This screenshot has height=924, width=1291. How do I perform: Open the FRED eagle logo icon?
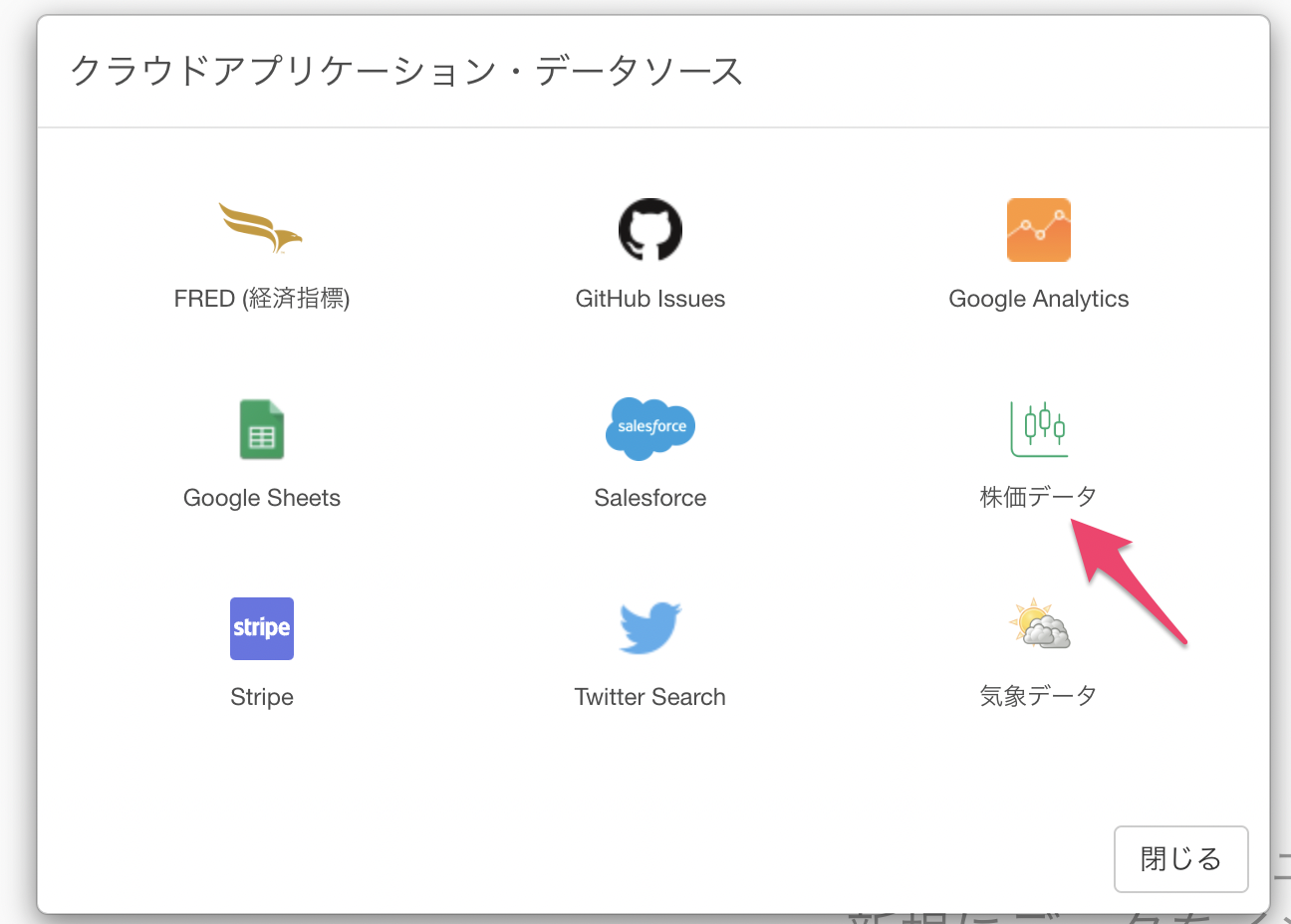(x=261, y=229)
